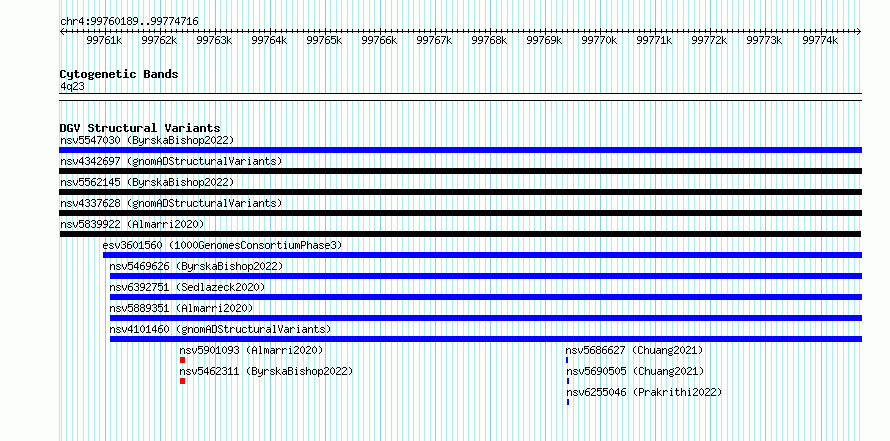Open nsv5469626 (ByrskaBishop2022) label
The image size is (890, 441).
tap(196, 266)
